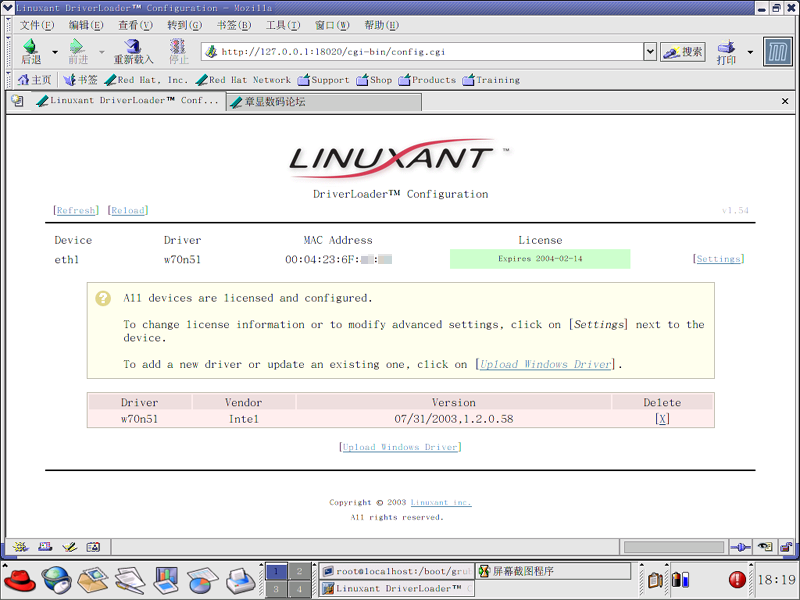
Task: Click the Mozilla throbber logo icon
Action: point(778,52)
